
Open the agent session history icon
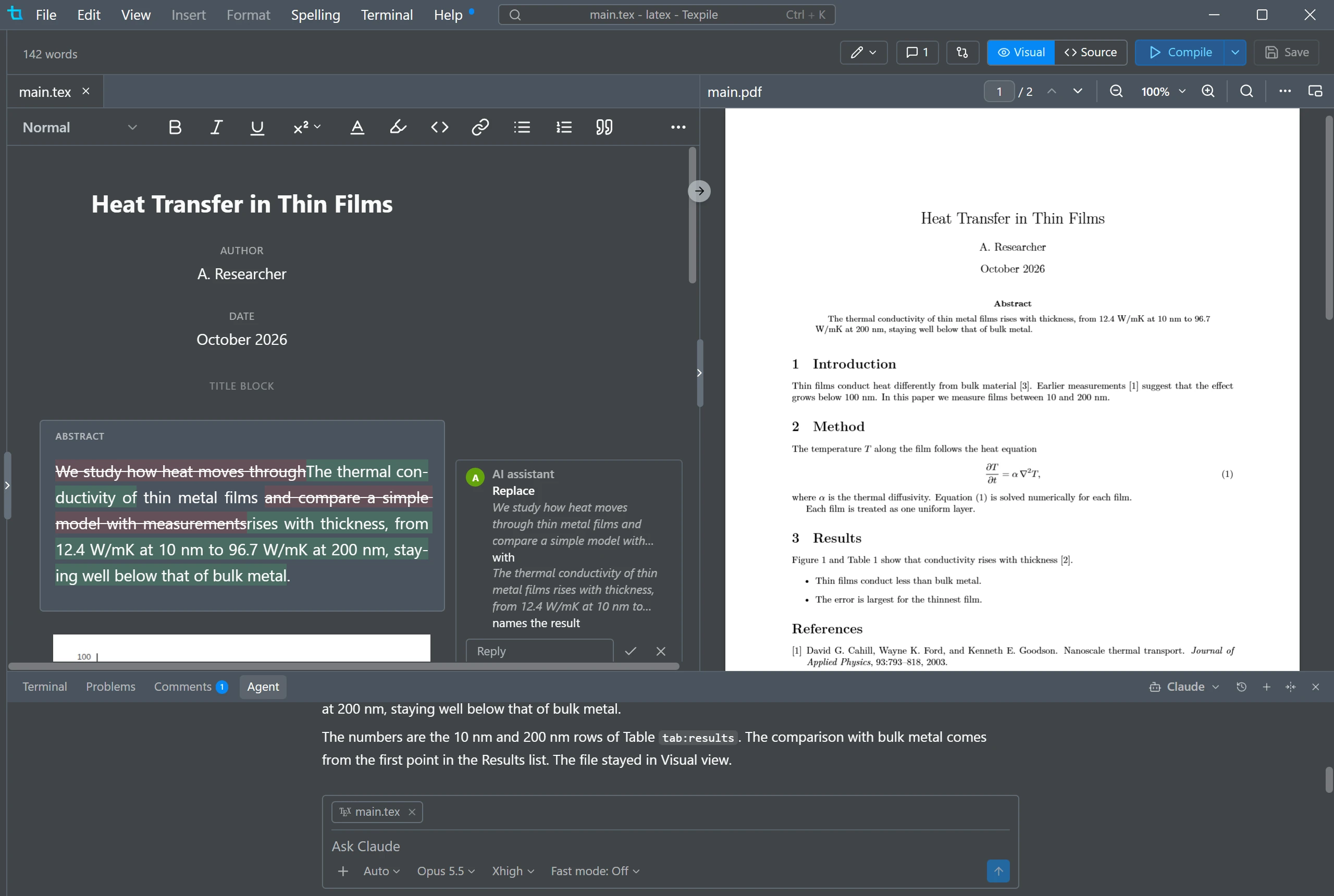pyautogui.click(x=1241, y=687)
